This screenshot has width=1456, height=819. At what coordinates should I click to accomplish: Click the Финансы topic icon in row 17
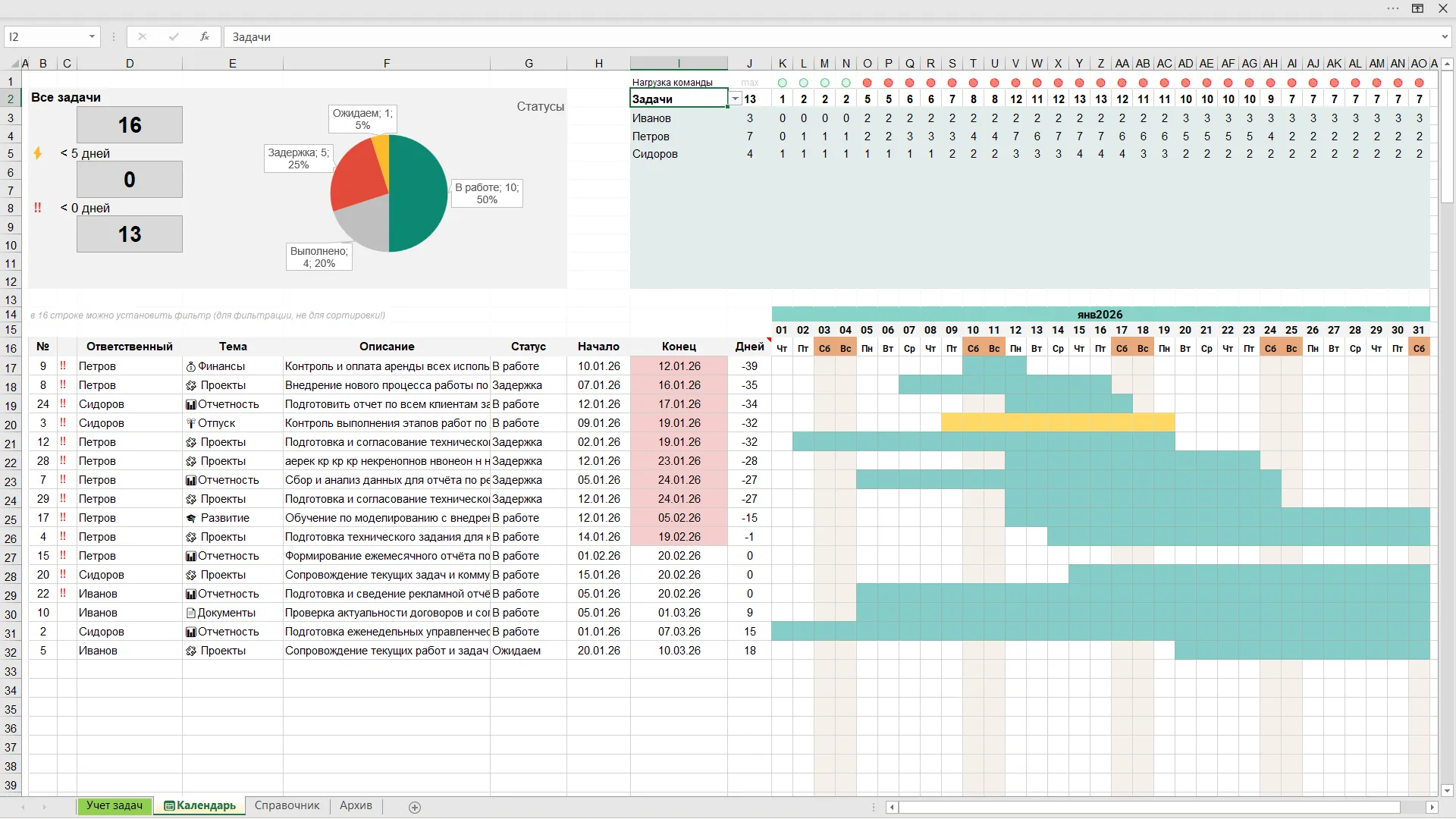191,366
